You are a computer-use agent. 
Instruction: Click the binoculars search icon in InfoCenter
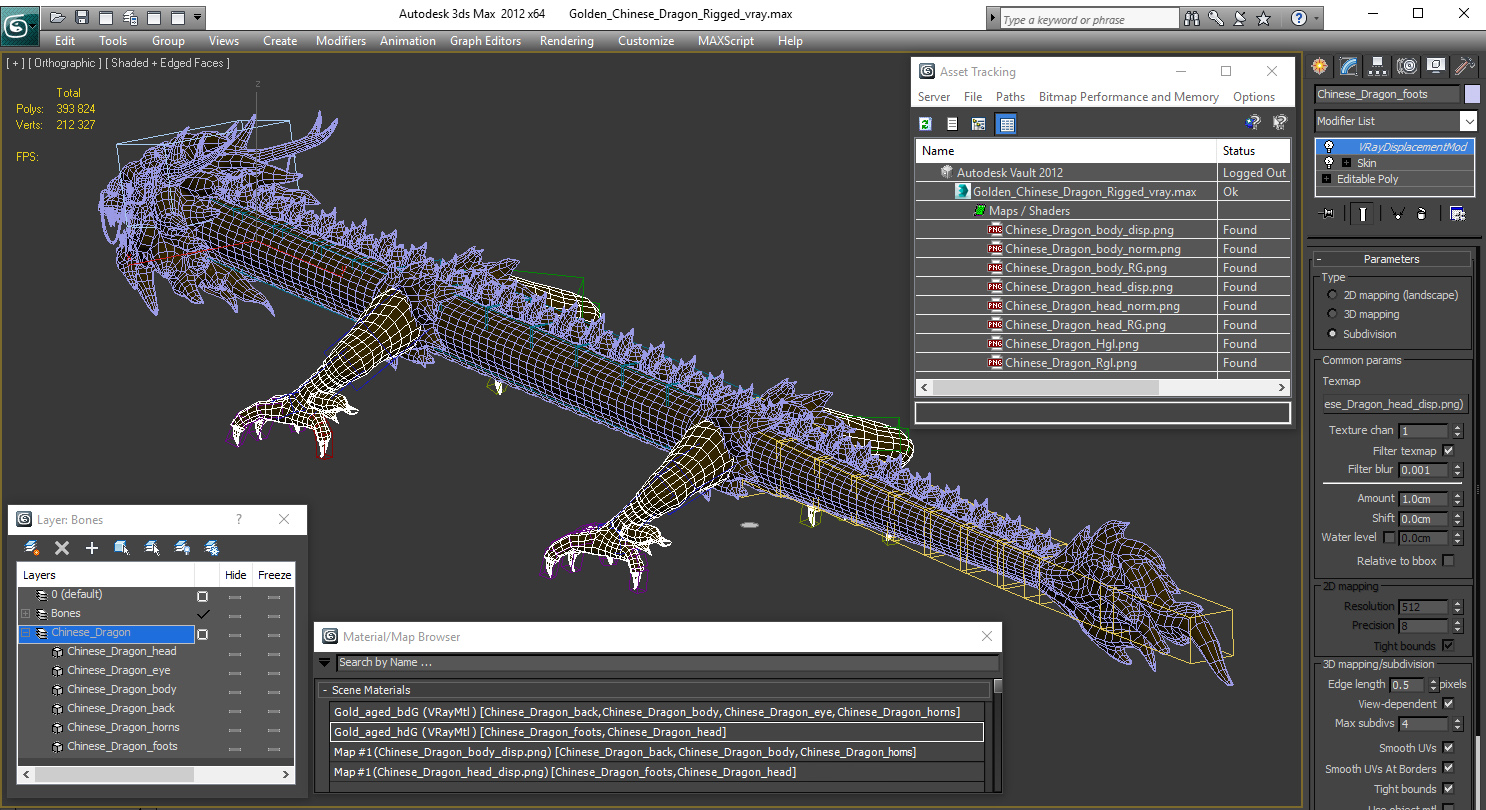pyautogui.click(x=1192, y=18)
